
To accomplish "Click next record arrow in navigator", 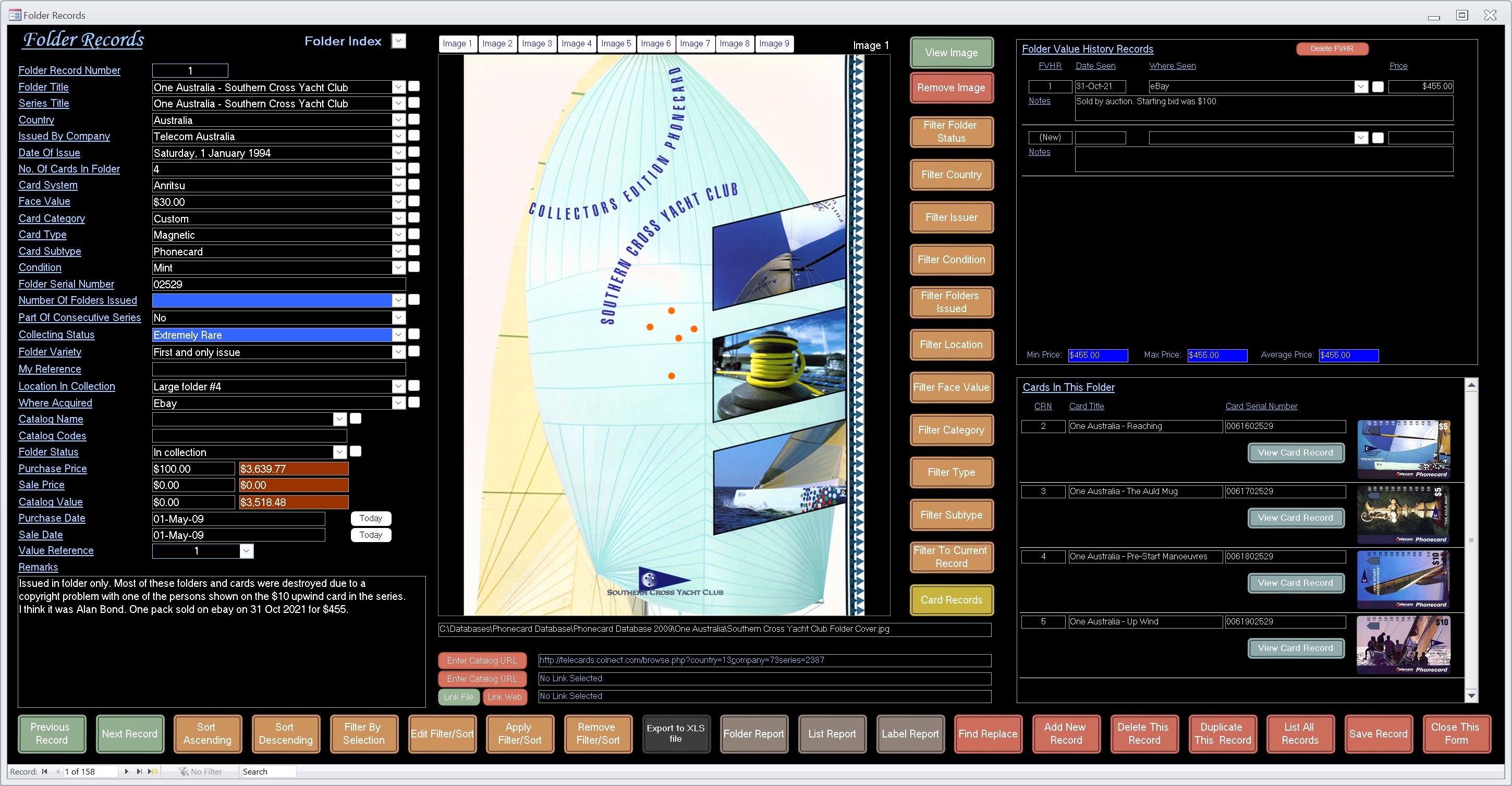I will pyautogui.click(x=126, y=771).
